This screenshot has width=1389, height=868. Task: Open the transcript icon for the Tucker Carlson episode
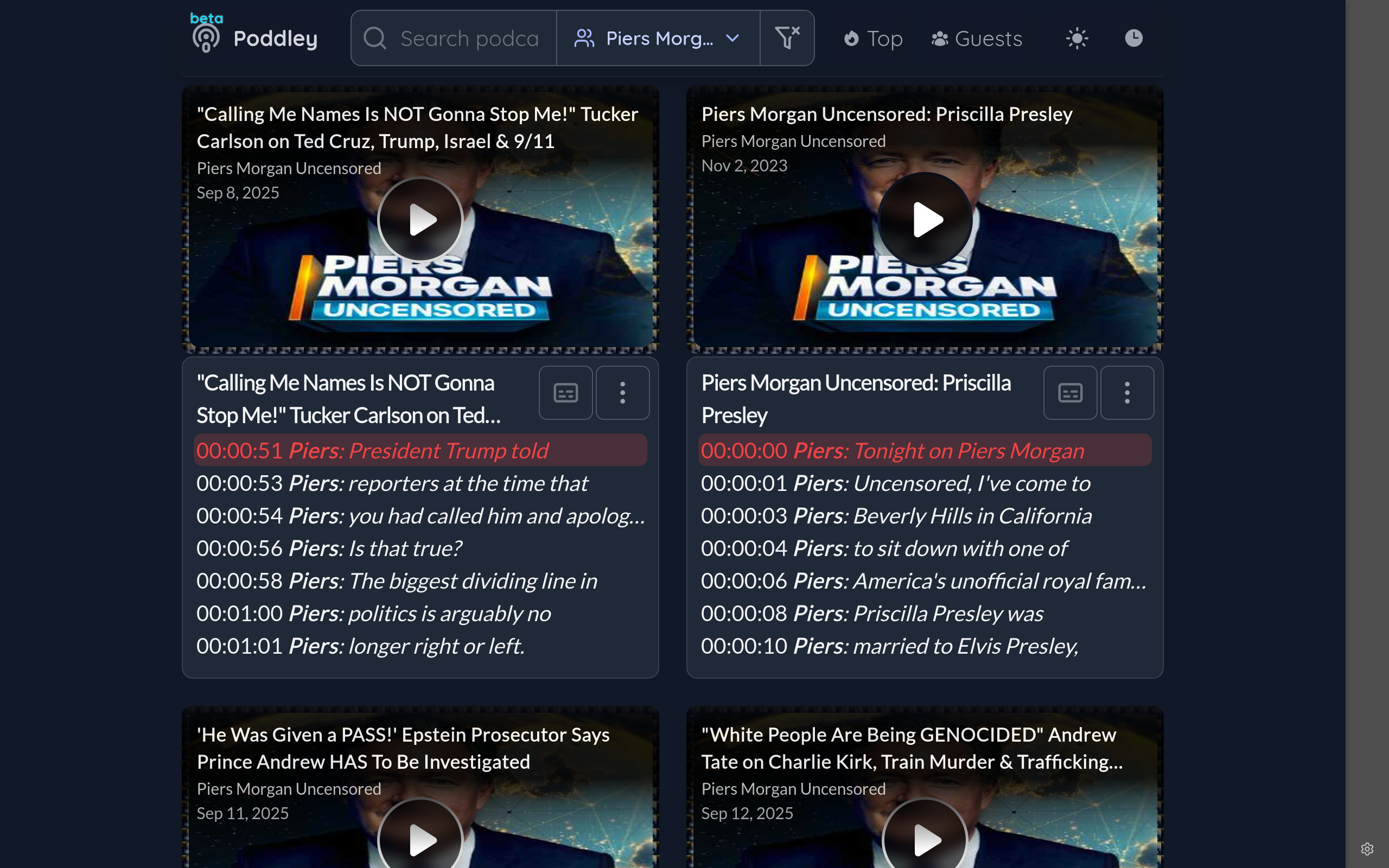[565, 393]
